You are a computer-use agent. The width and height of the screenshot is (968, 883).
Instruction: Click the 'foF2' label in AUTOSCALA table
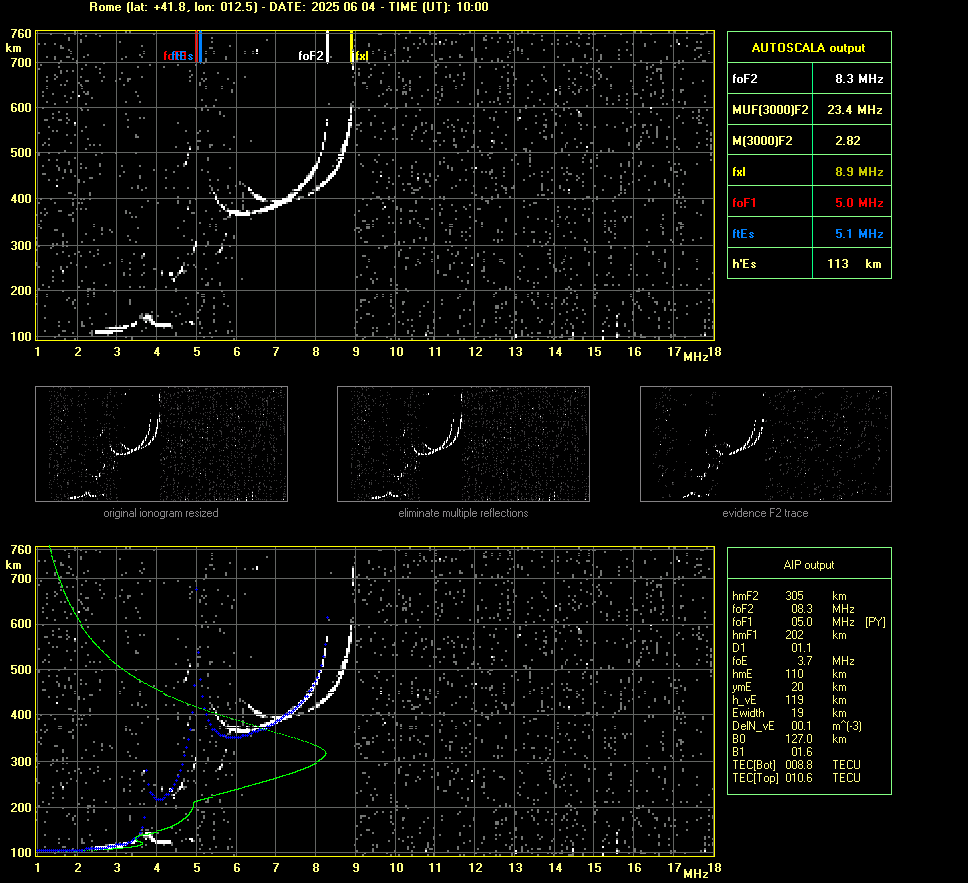[745, 79]
